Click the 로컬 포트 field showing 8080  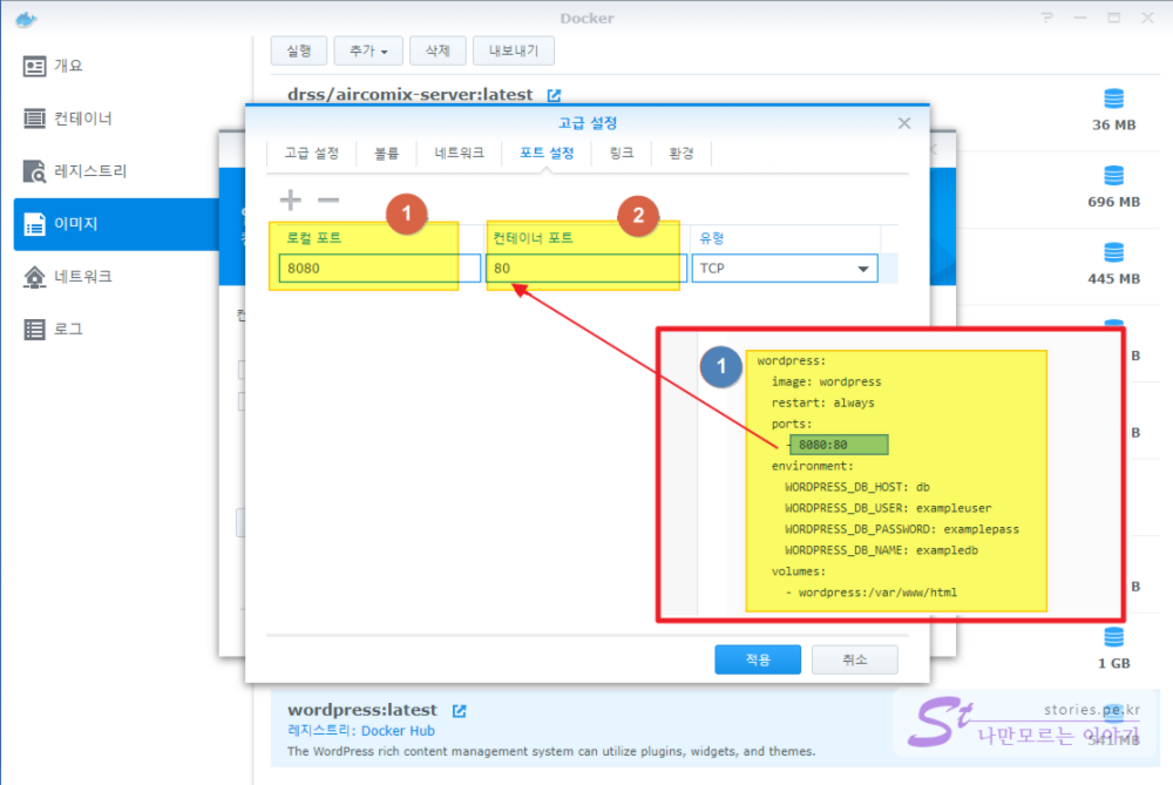(379, 268)
